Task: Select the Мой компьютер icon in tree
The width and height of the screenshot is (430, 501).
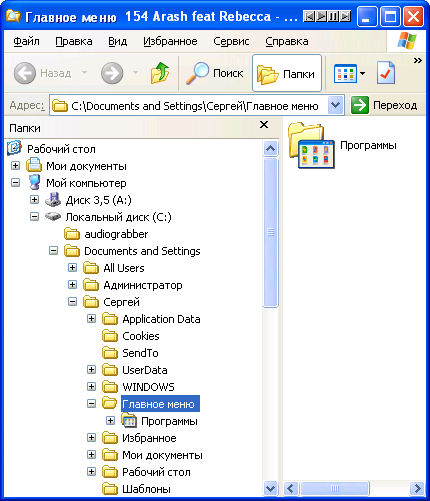Action: click(34, 183)
